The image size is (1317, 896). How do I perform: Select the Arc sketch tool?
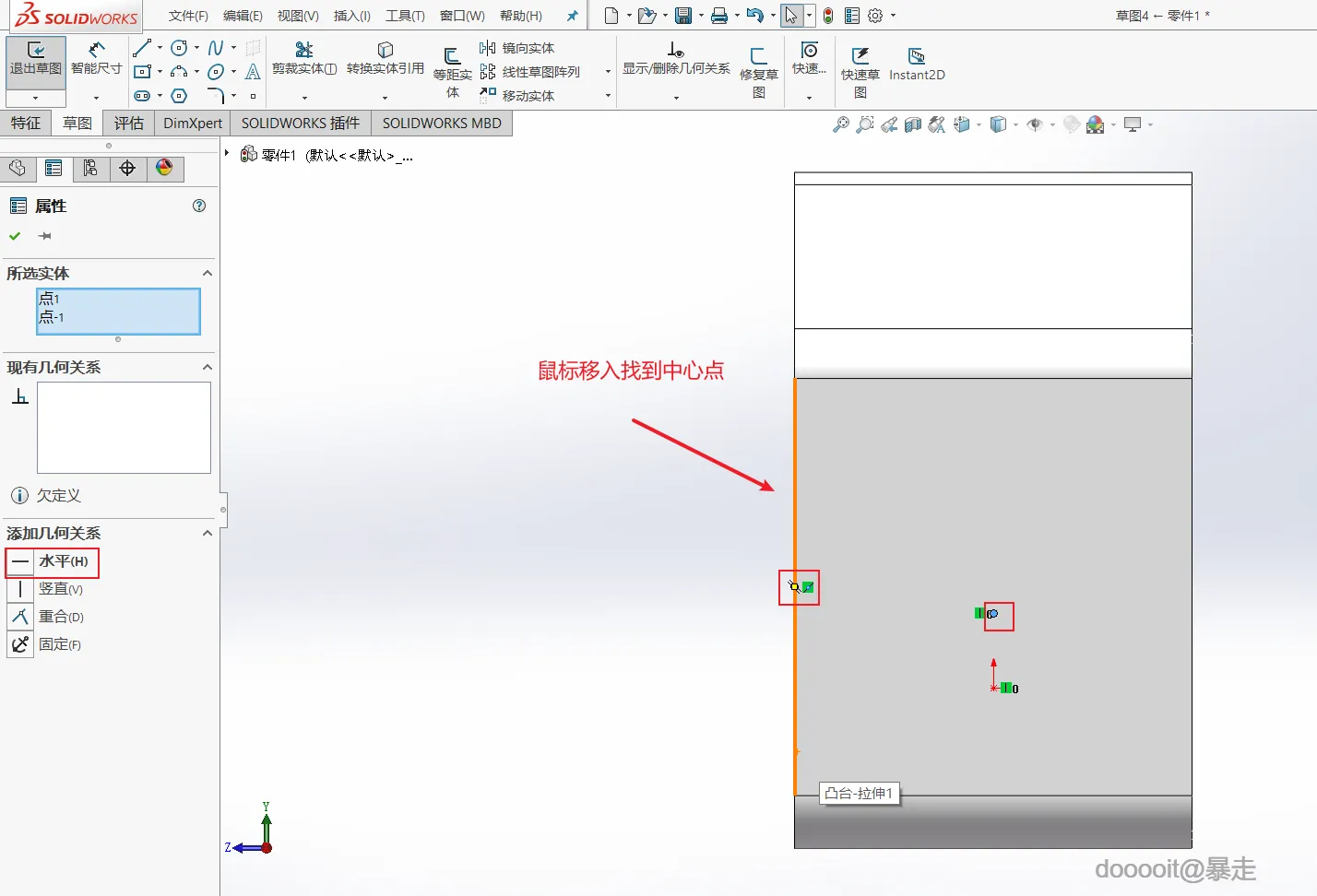tap(179, 71)
